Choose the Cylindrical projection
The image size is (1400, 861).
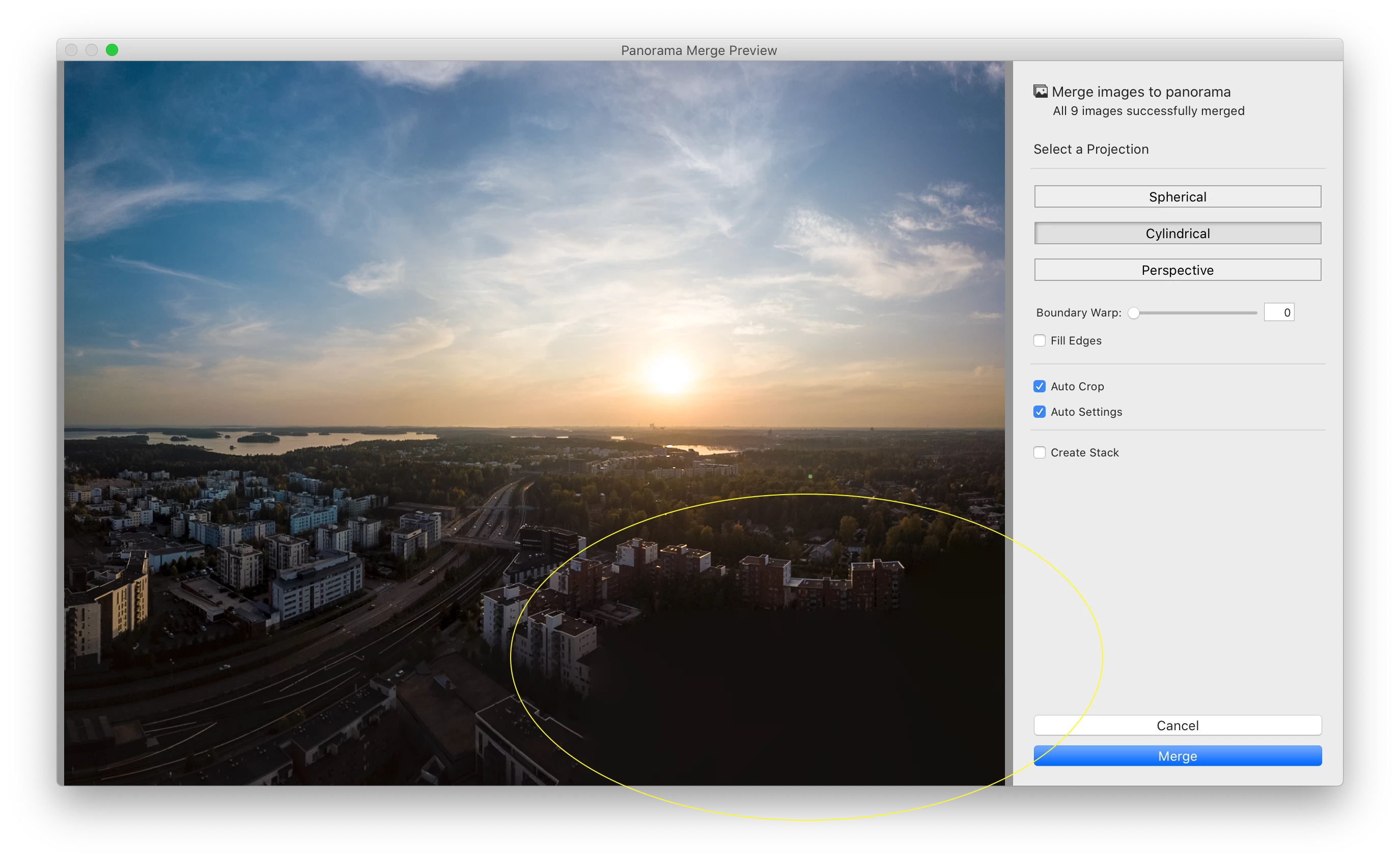coord(1178,234)
